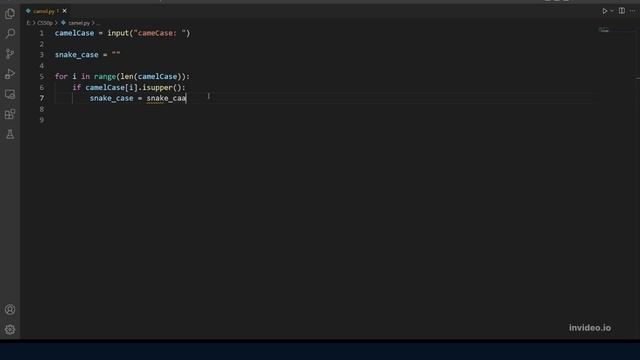Viewport: 640px width, 360px height.
Task: Open the Source Control view
Action: point(10,53)
